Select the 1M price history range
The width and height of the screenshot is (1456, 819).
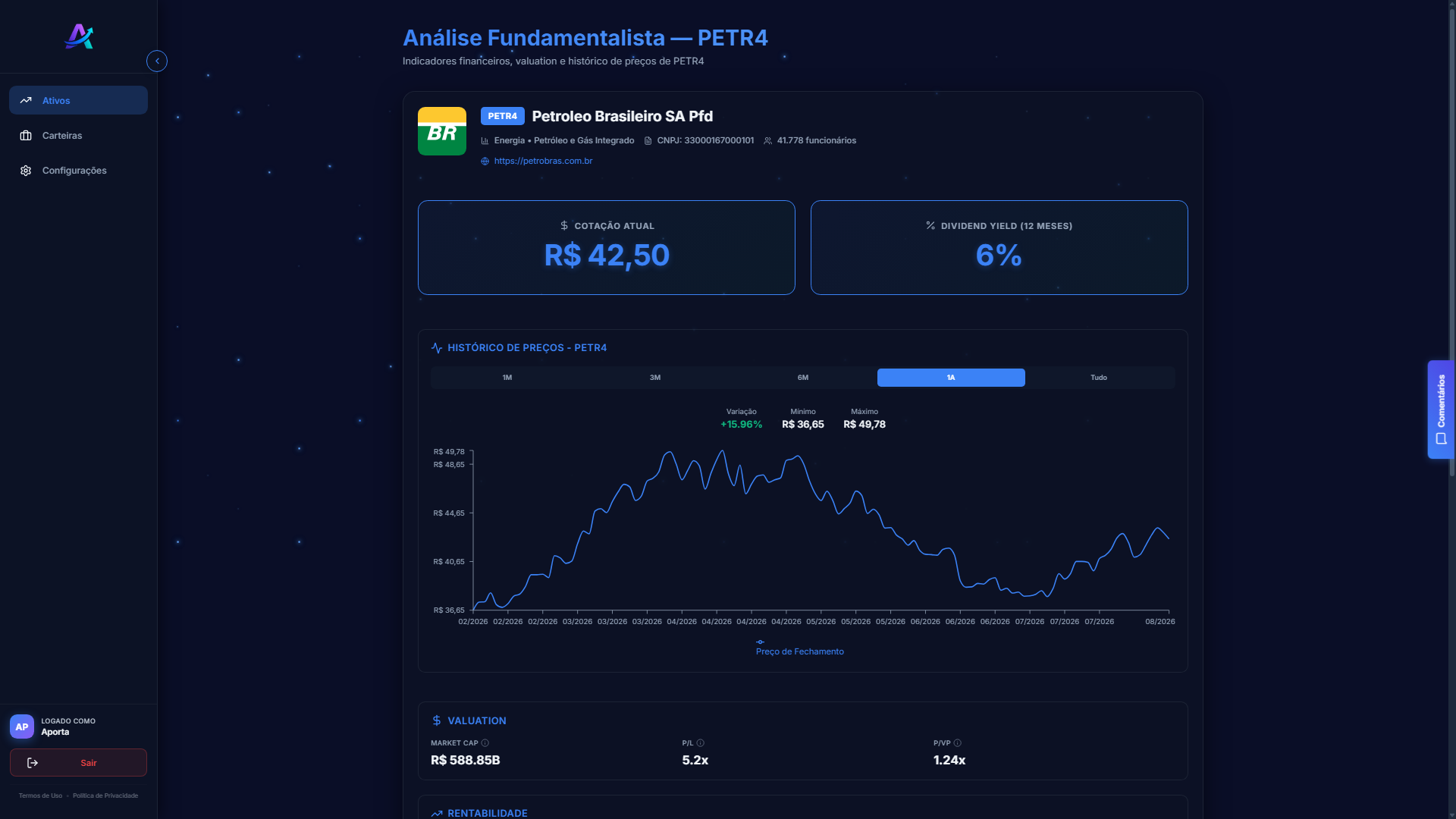coord(507,378)
